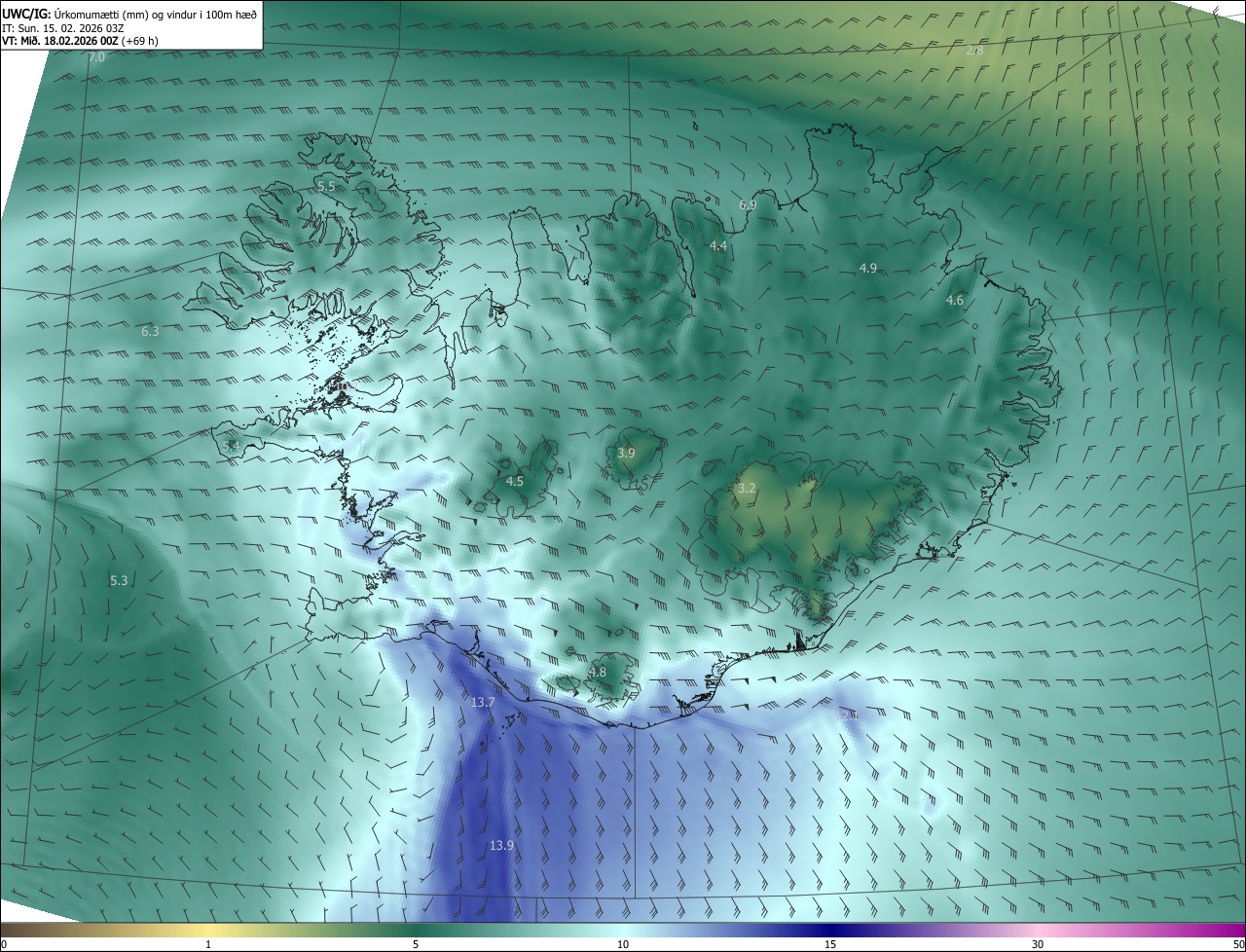1246x952 pixels.
Task: Click the 4.8 value label
Action: pyautogui.click(x=598, y=673)
